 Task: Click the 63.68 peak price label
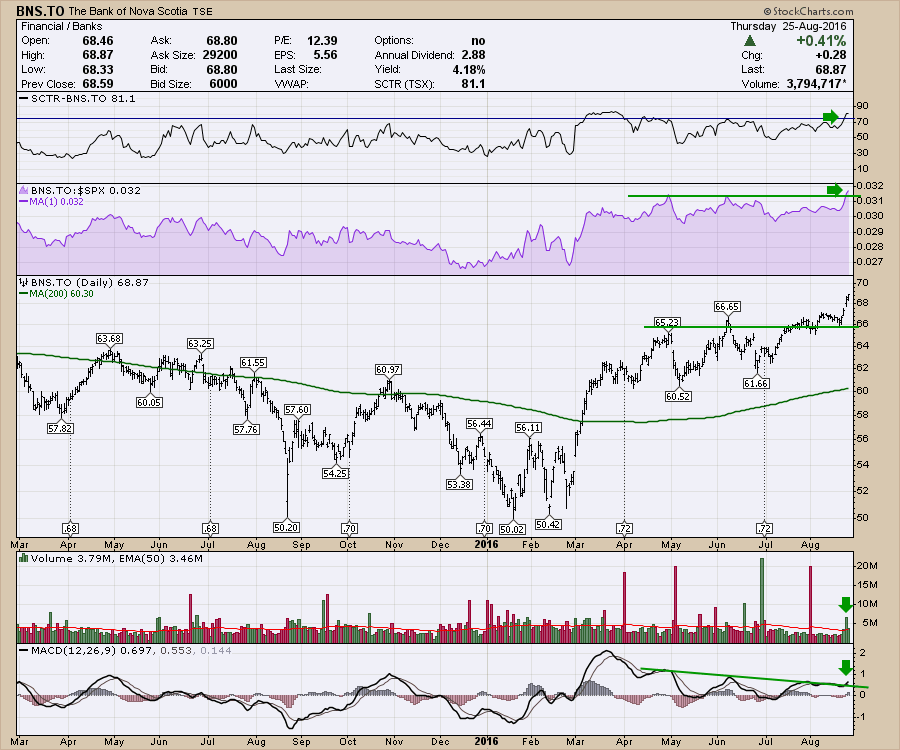109,339
